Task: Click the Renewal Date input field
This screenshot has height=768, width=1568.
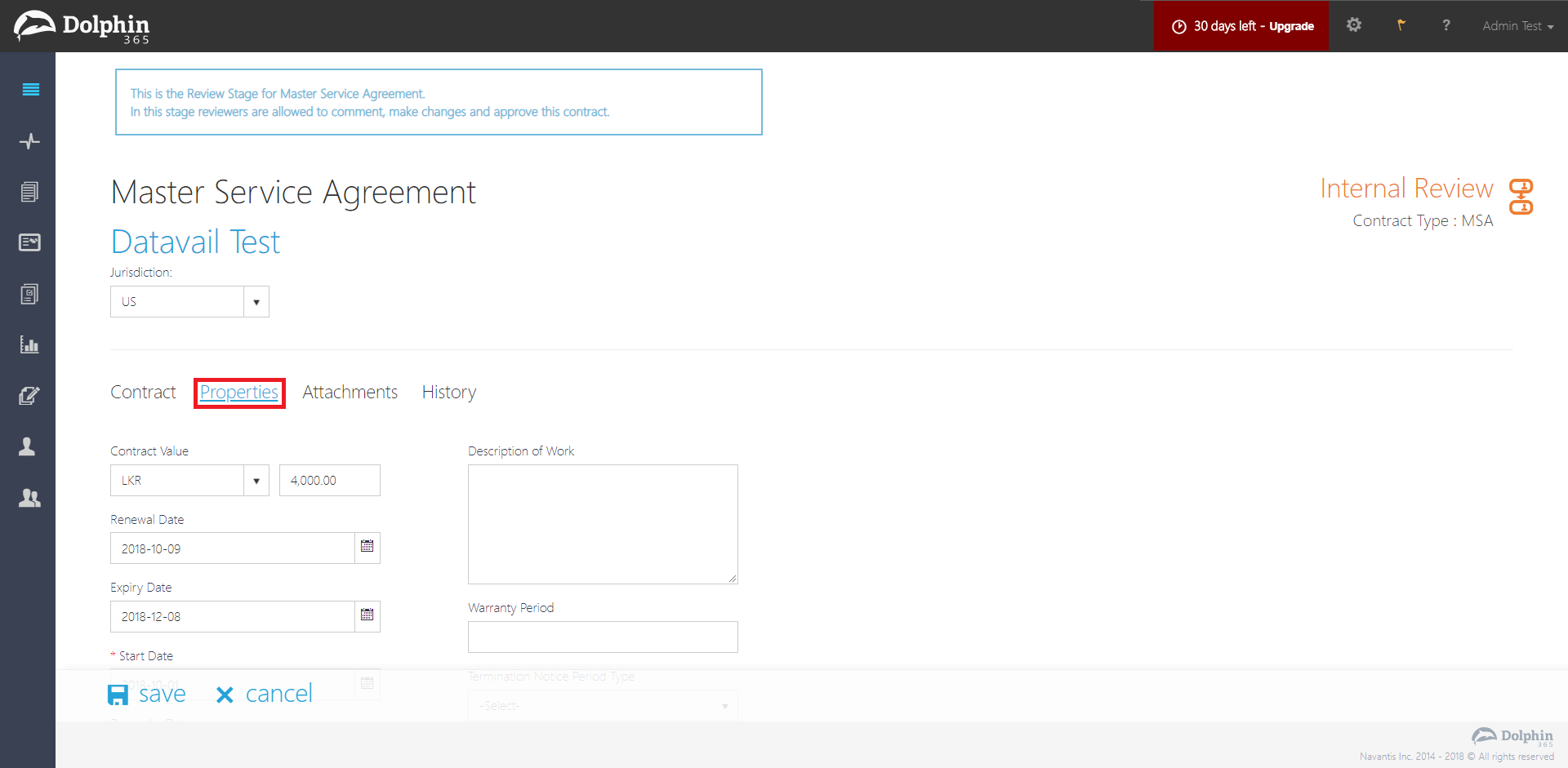Action: tap(233, 548)
